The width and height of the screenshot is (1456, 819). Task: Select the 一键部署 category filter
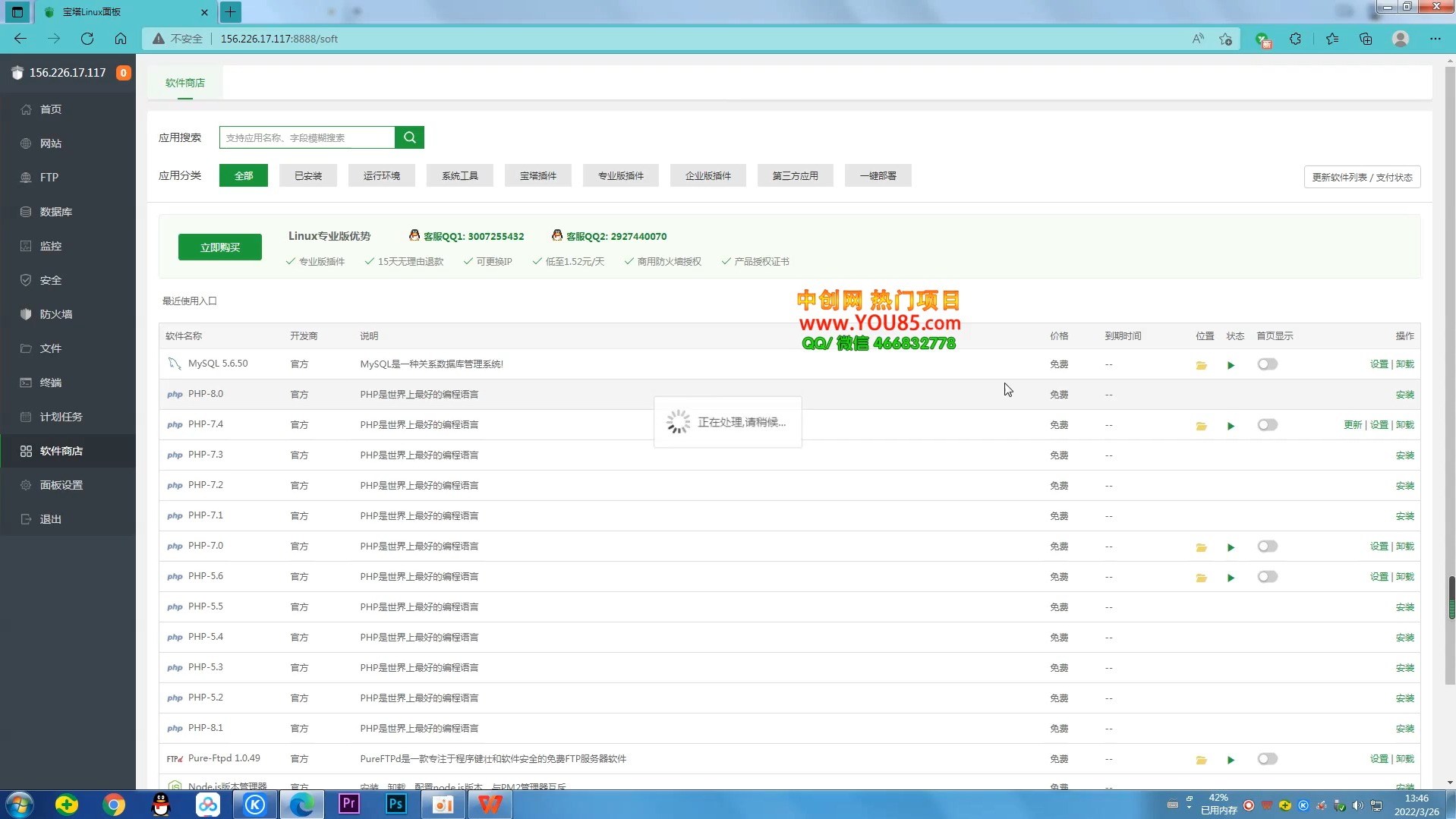click(878, 175)
